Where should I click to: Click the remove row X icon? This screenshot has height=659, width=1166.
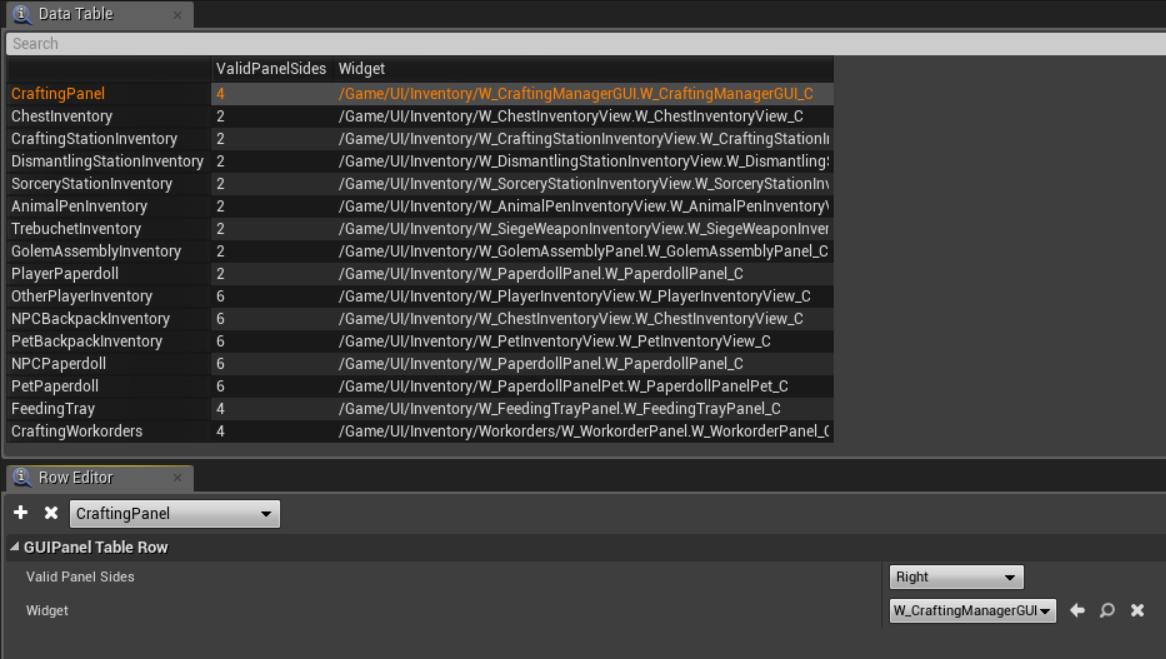click(x=51, y=513)
